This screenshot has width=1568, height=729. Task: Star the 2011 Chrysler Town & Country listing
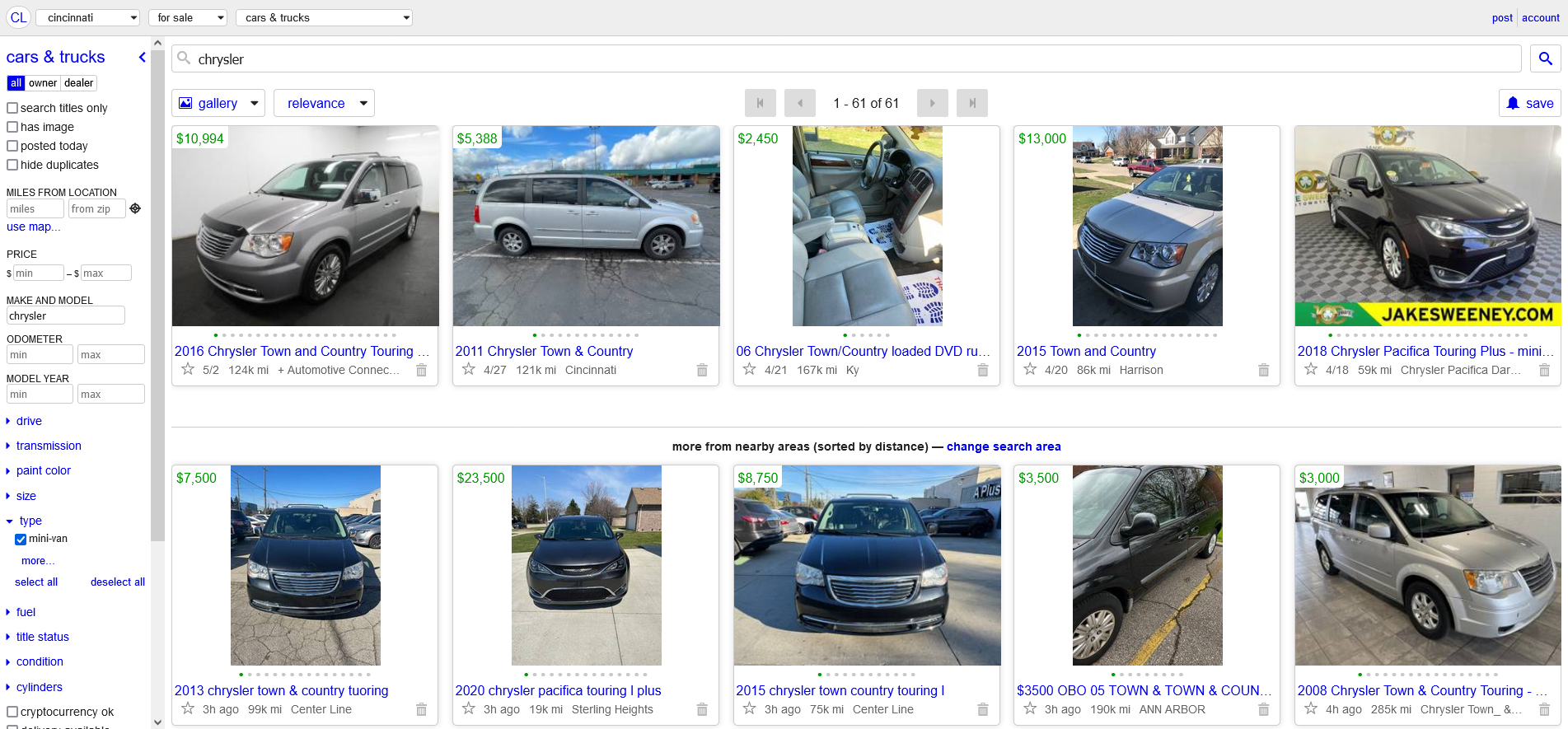pyautogui.click(x=469, y=369)
